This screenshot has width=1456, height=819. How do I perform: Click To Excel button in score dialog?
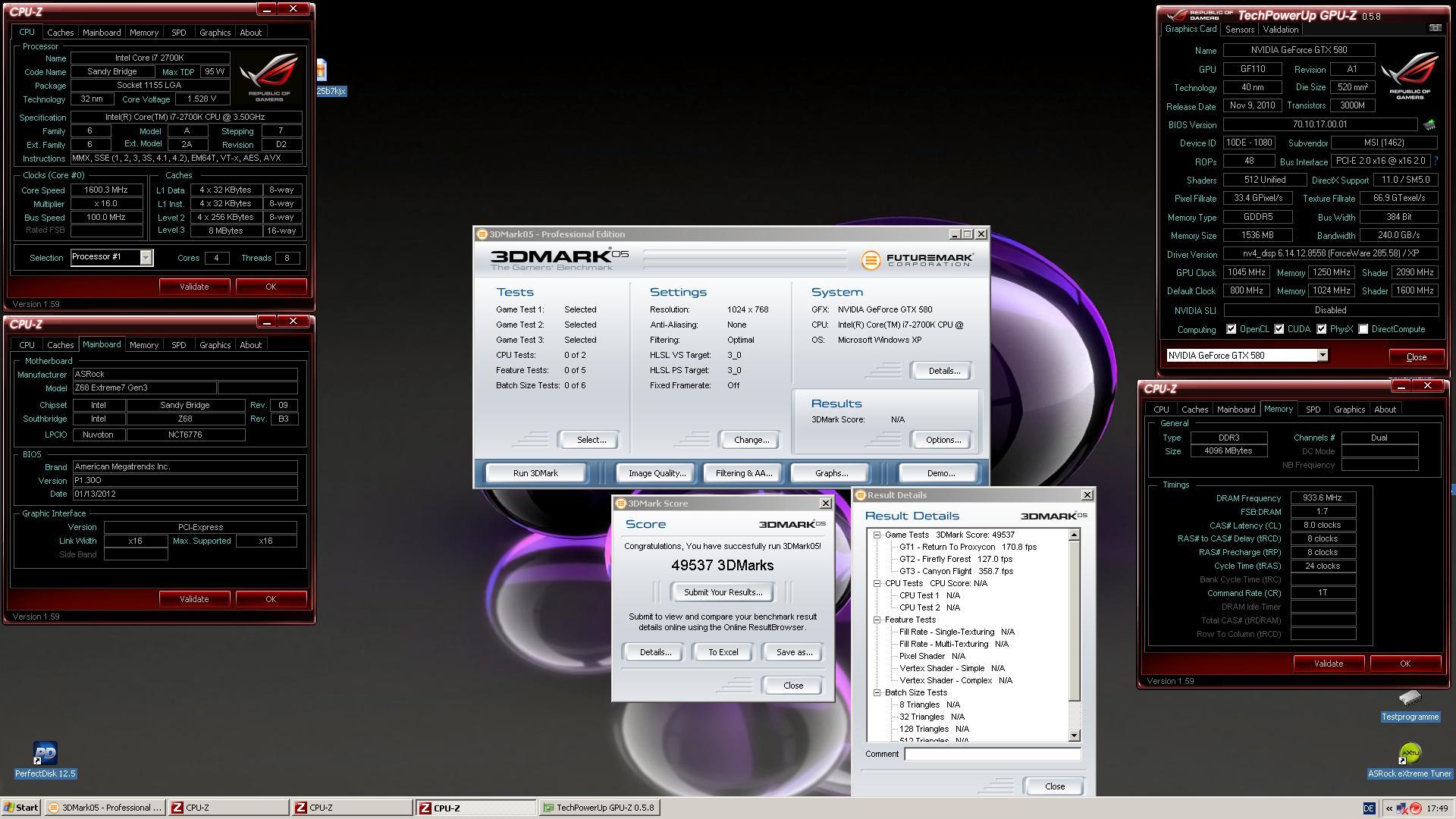(723, 652)
